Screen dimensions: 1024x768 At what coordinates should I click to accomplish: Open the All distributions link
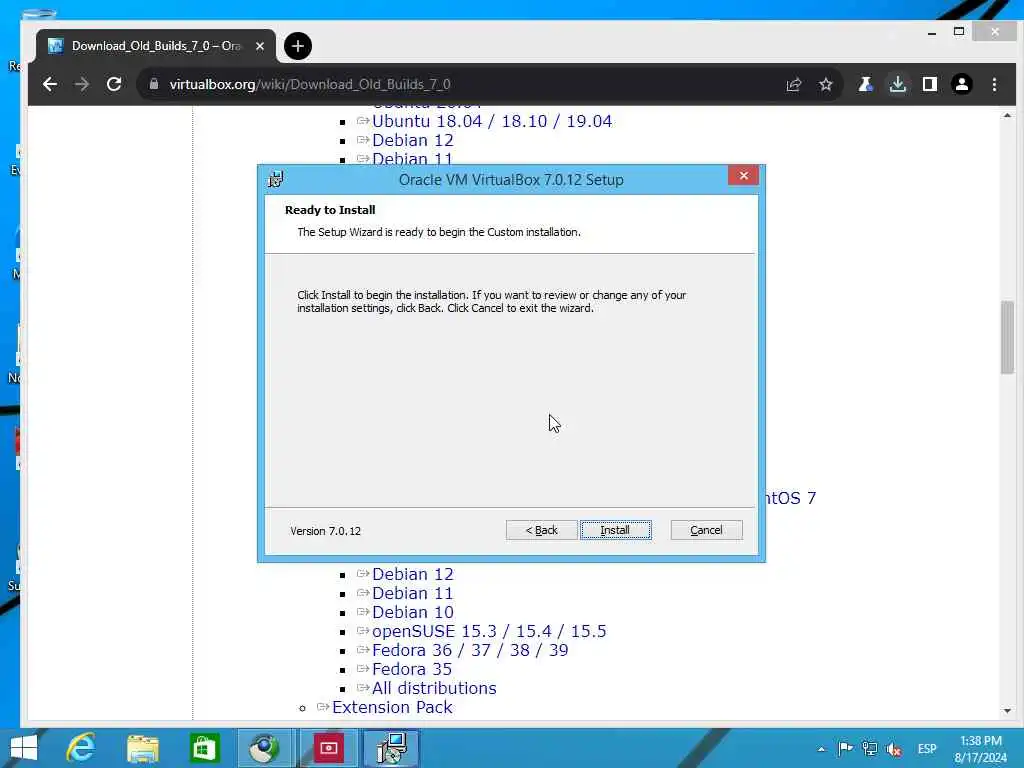tap(434, 688)
